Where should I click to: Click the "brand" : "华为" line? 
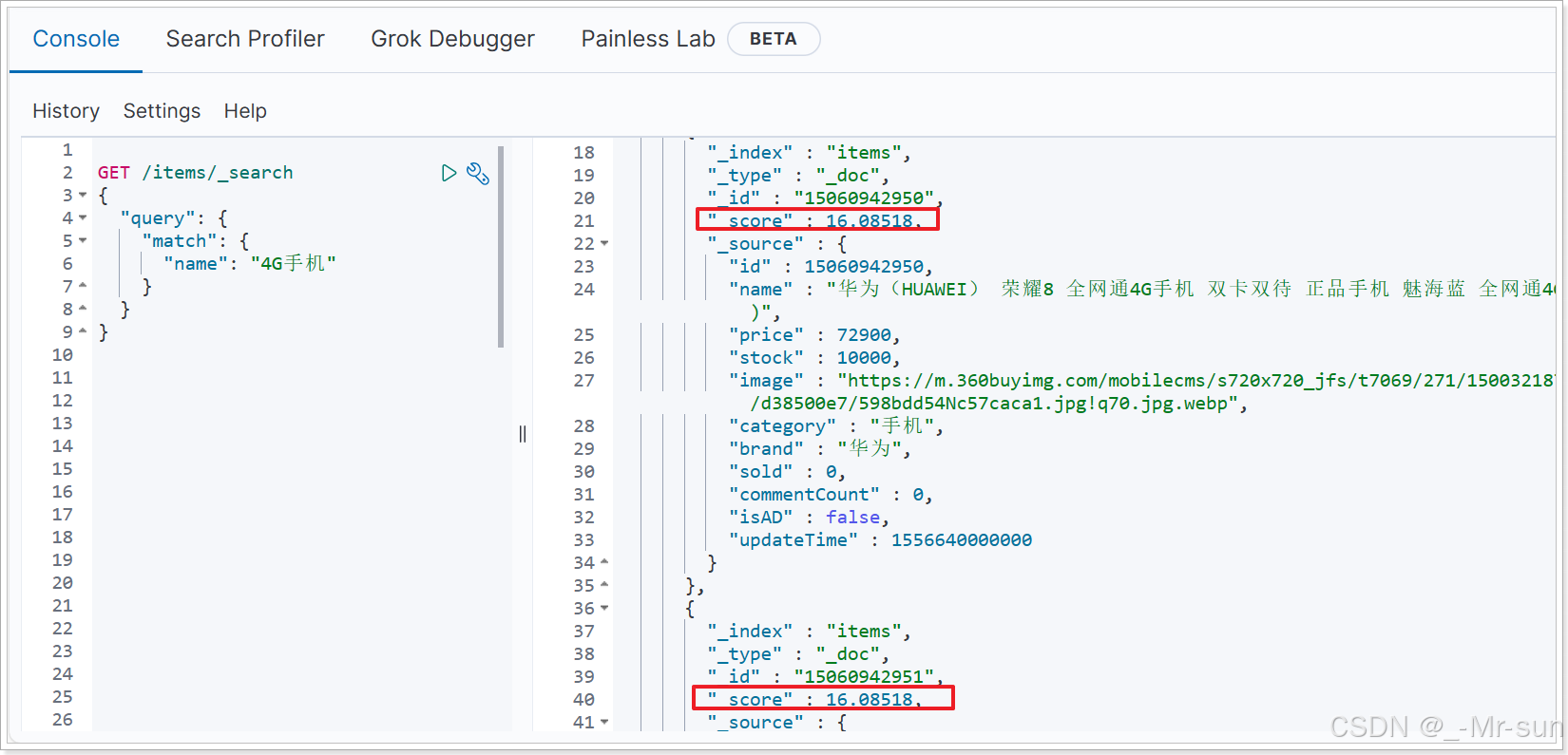(820, 449)
